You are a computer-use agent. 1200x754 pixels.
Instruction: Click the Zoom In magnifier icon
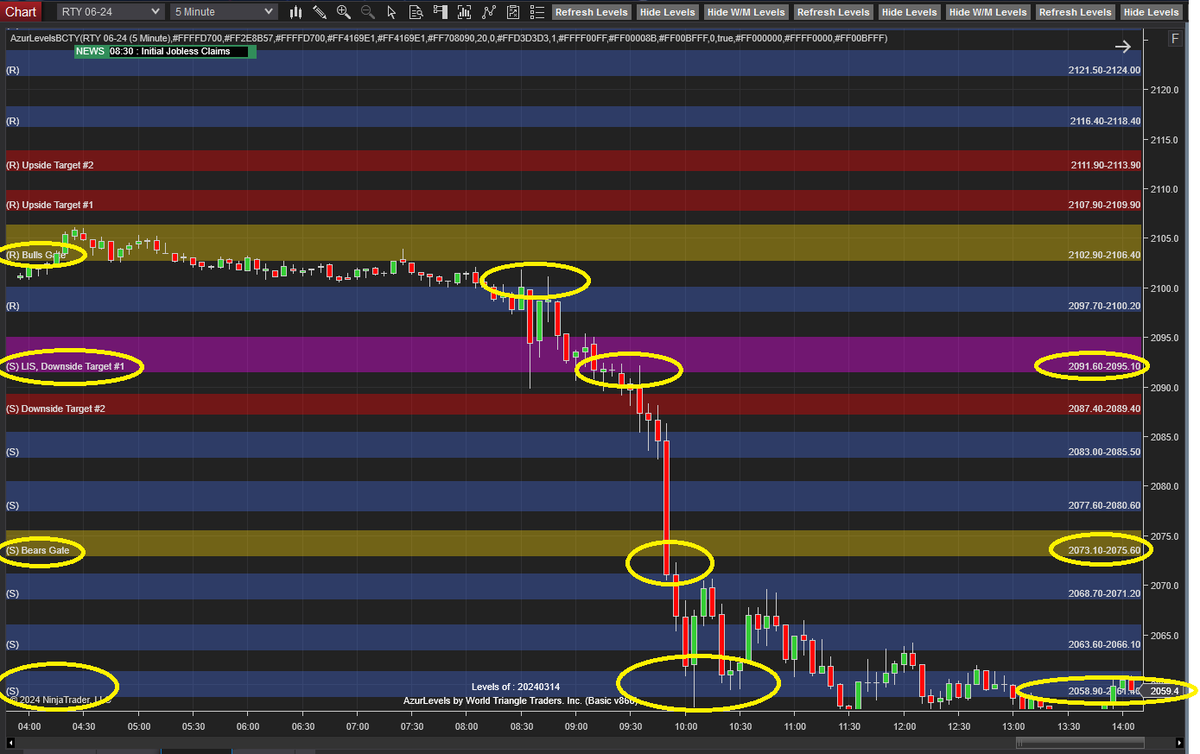(344, 12)
